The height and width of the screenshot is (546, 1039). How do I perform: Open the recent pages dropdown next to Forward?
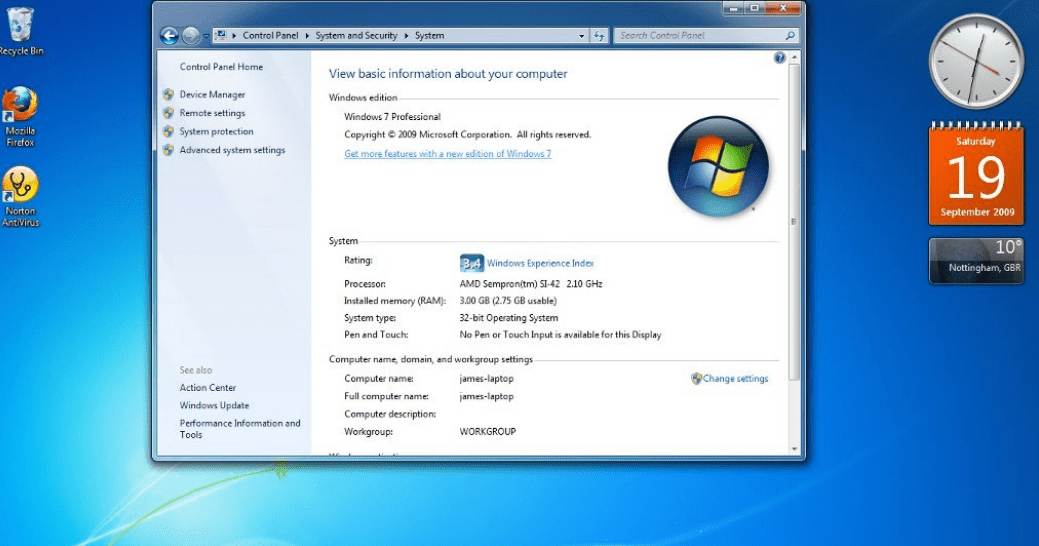click(205, 36)
